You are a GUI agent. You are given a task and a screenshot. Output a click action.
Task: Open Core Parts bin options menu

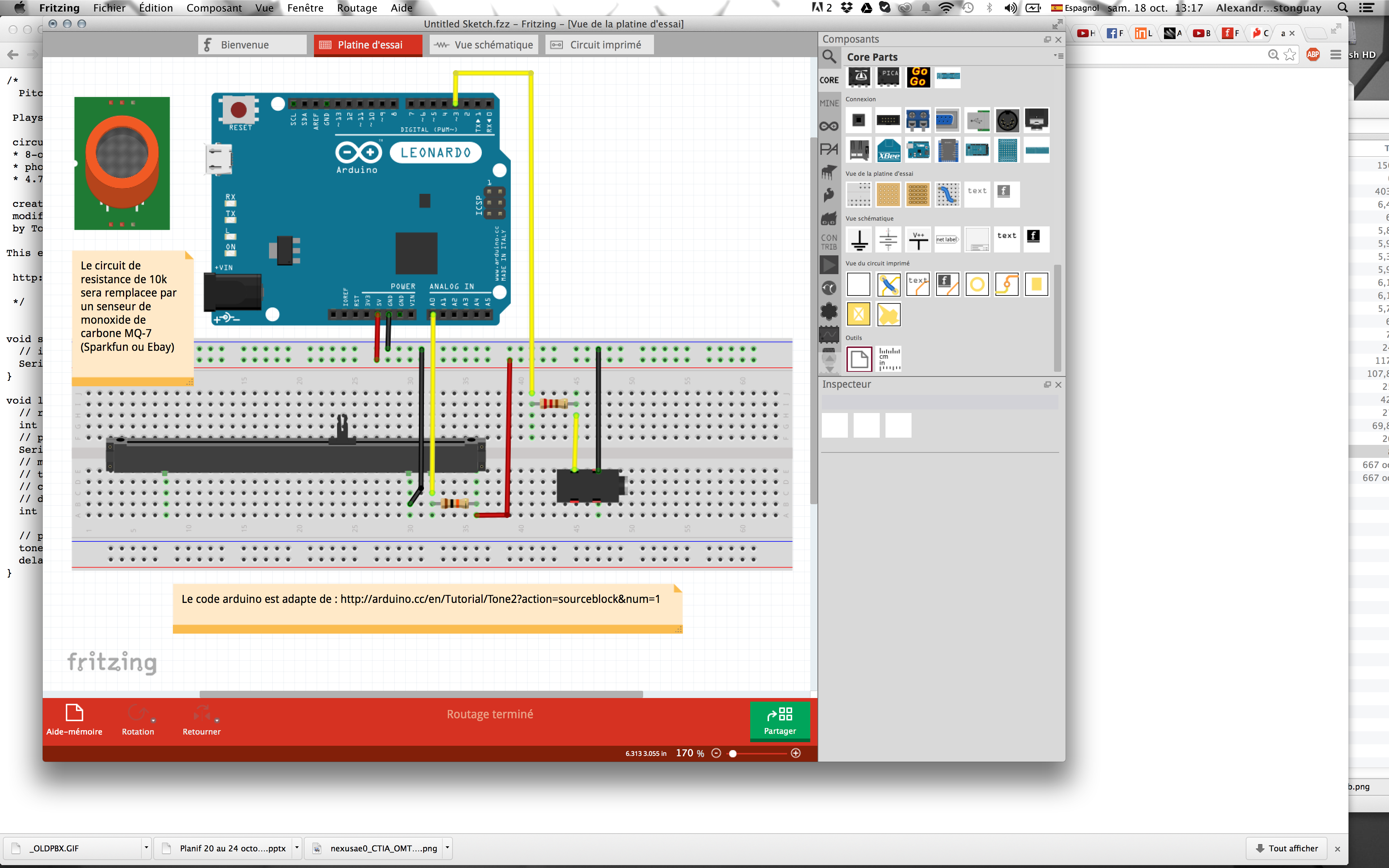(1058, 56)
